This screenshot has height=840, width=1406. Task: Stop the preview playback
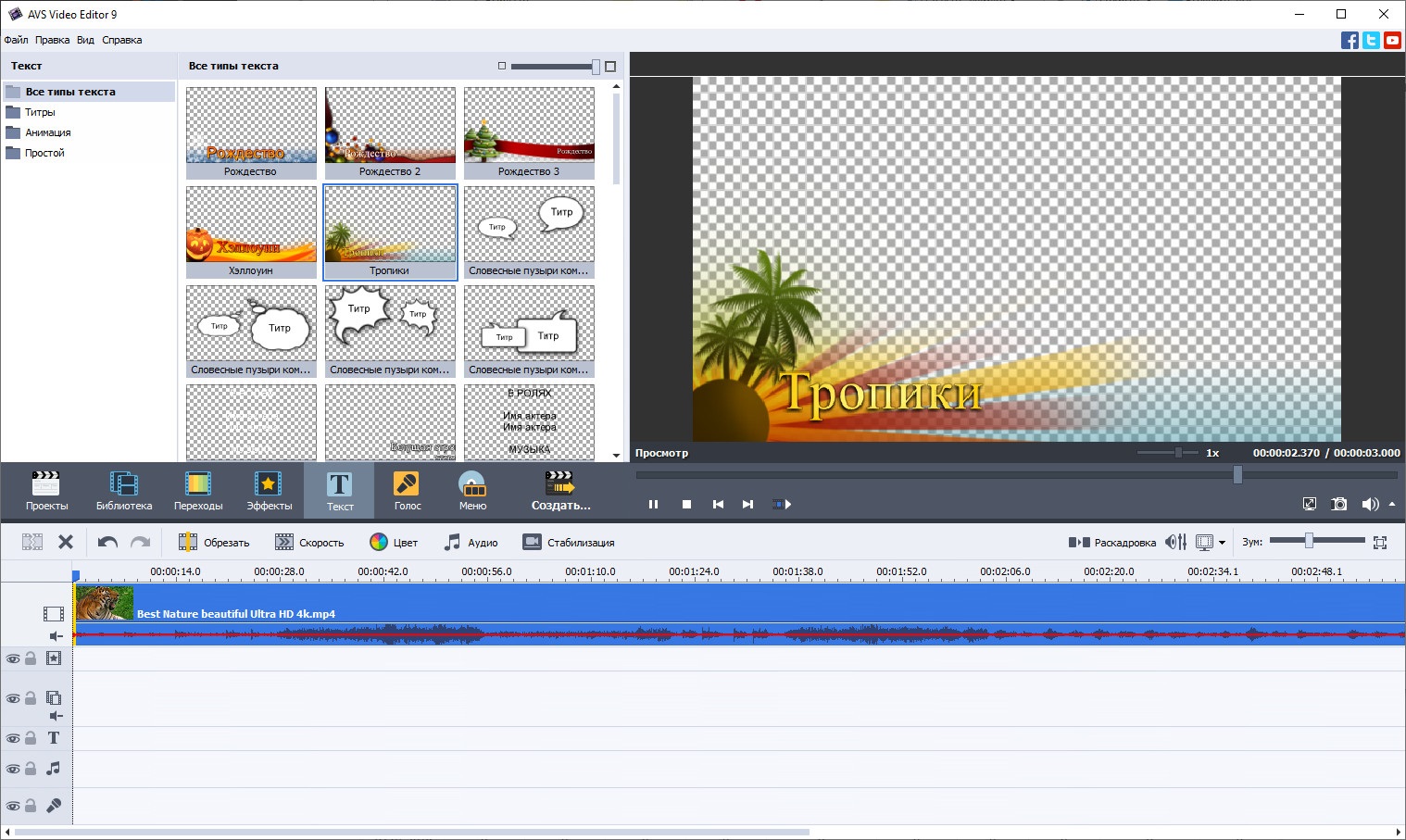pyautogui.click(x=686, y=504)
